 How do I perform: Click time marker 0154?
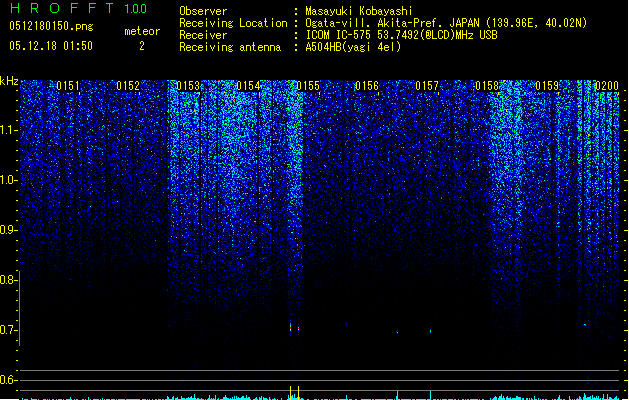click(248, 86)
